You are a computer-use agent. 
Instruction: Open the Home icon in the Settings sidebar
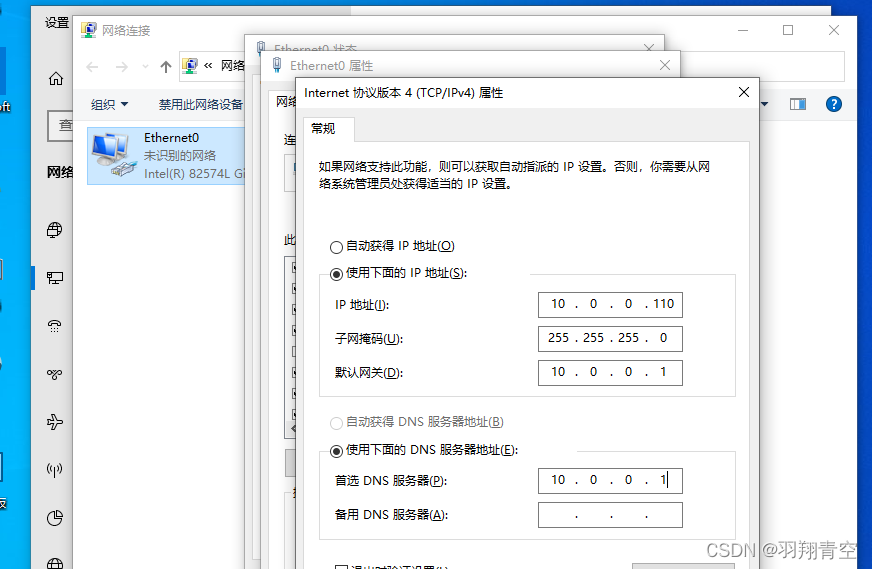(x=56, y=78)
